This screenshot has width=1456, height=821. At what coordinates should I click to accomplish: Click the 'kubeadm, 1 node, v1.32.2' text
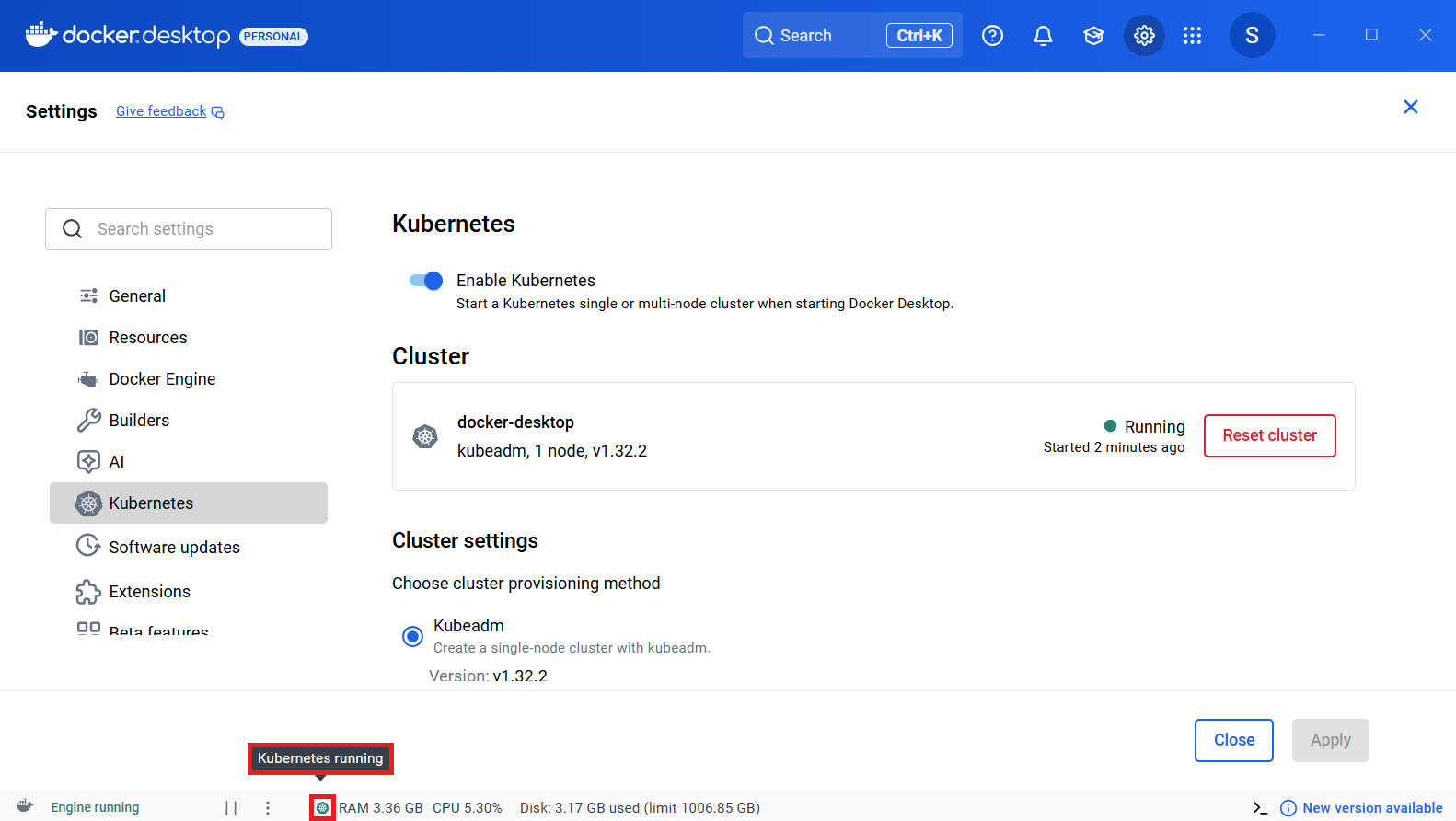point(552,451)
